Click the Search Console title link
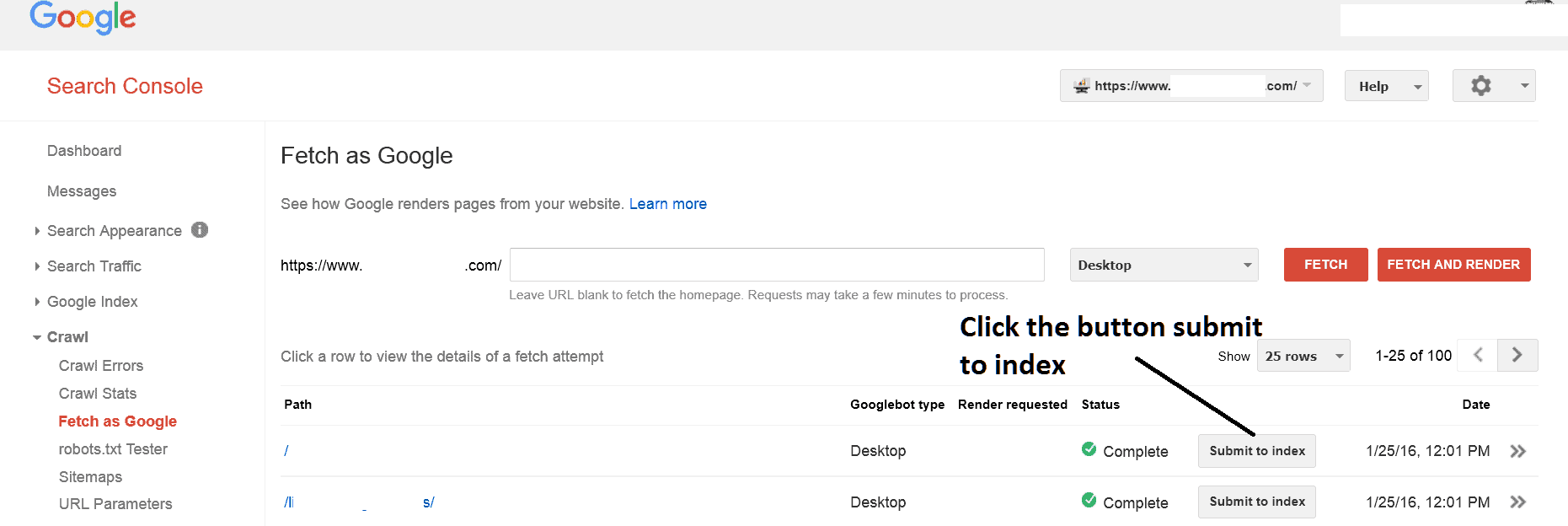The width and height of the screenshot is (1568, 526). (x=125, y=86)
